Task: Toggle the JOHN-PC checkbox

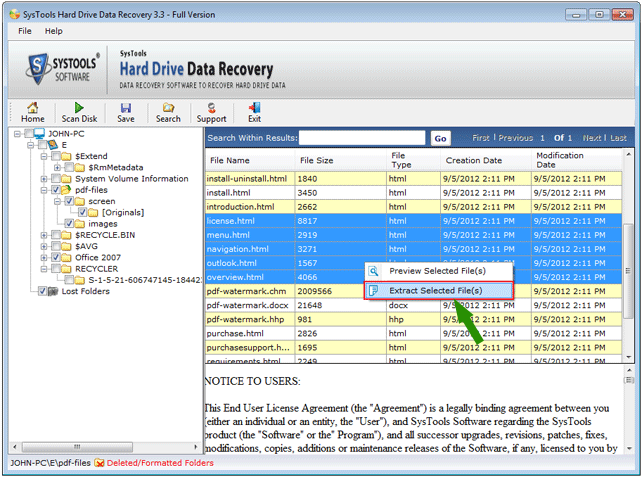Action: click(x=29, y=133)
